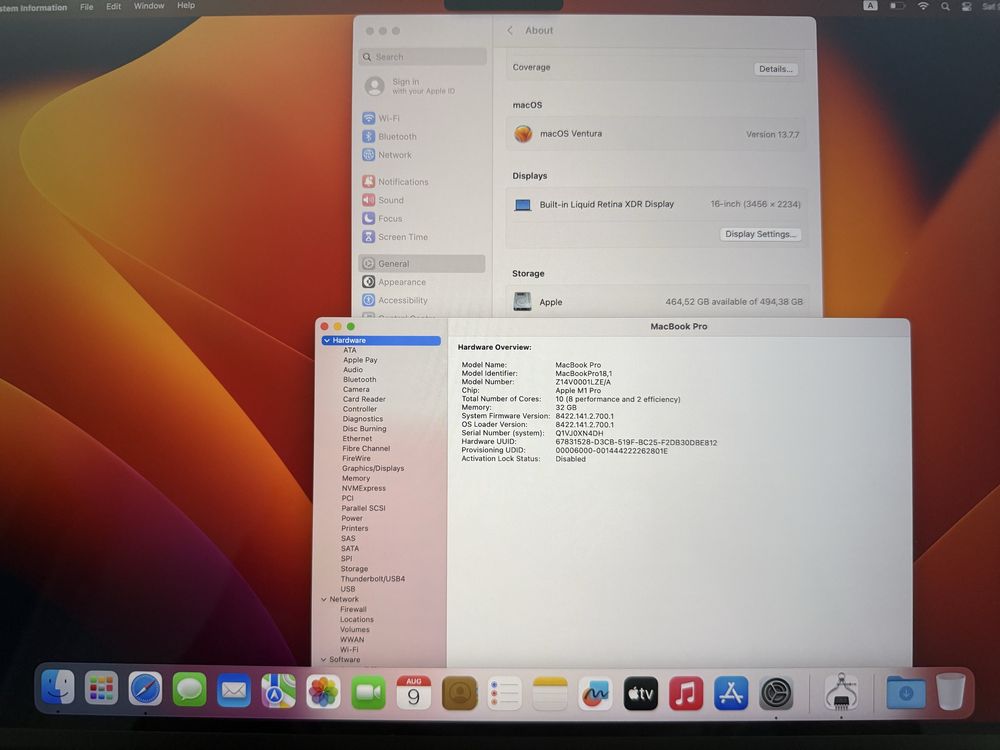Screen dimensions: 1000x750
Task: Open Trash in the Dock
Action: tap(950, 691)
